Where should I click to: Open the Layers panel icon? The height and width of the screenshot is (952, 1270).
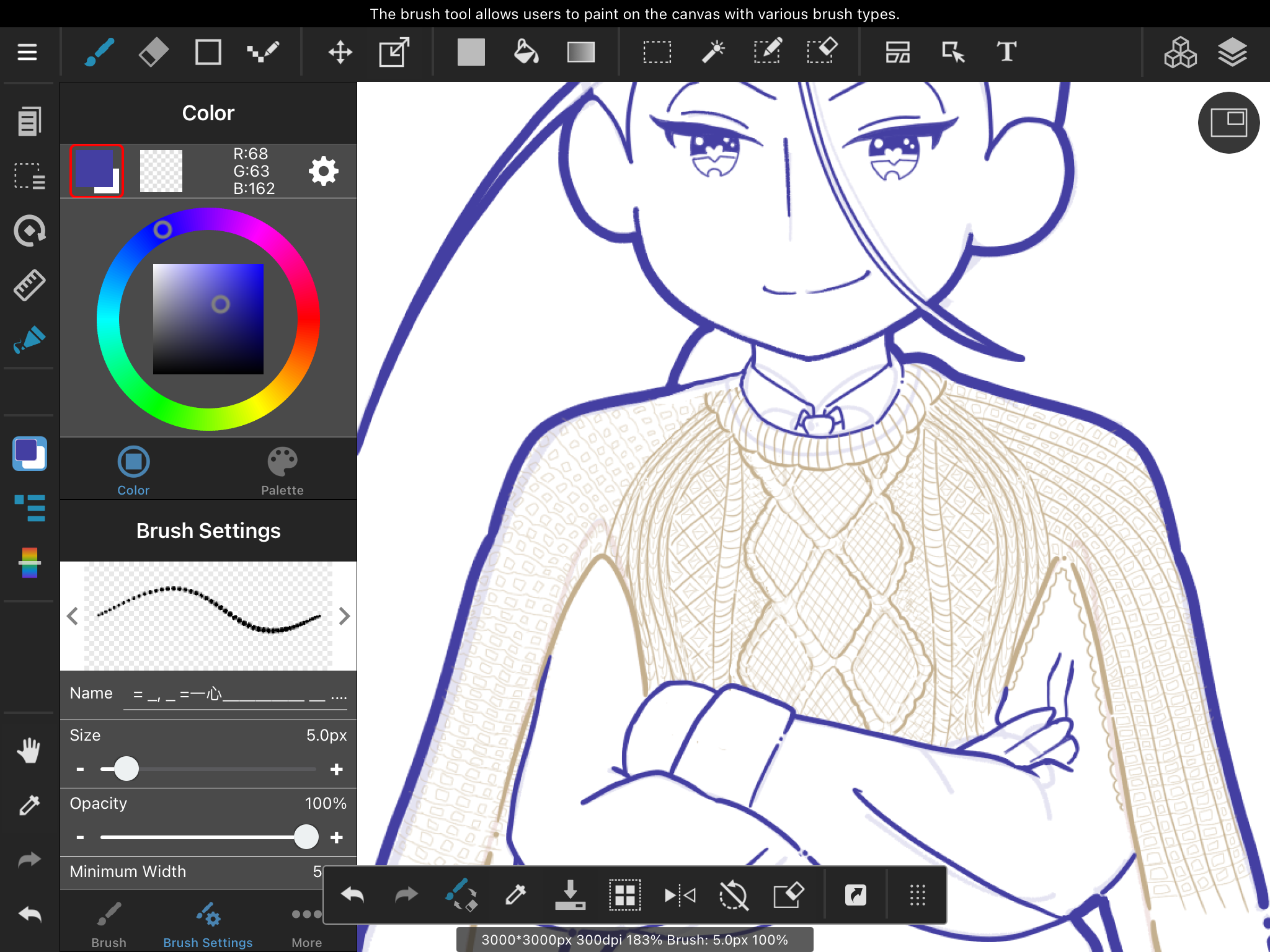point(1232,52)
